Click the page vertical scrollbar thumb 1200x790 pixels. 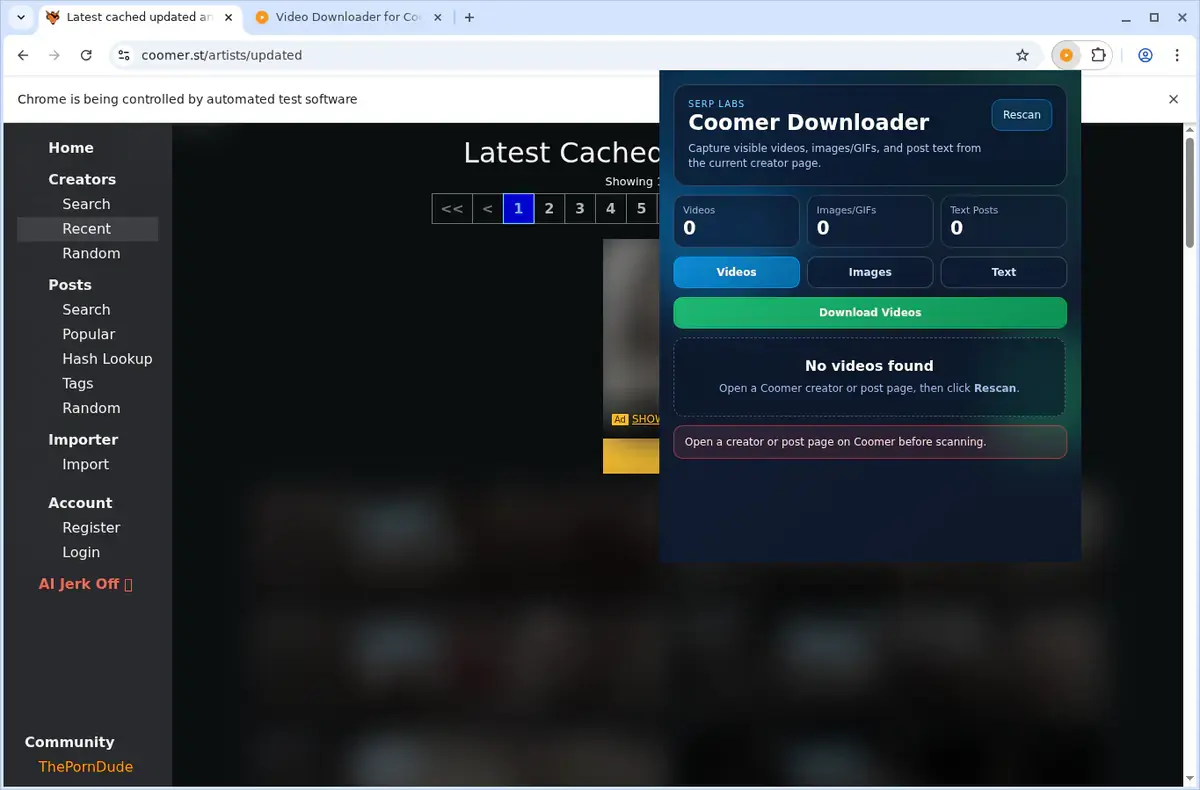click(1190, 193)
